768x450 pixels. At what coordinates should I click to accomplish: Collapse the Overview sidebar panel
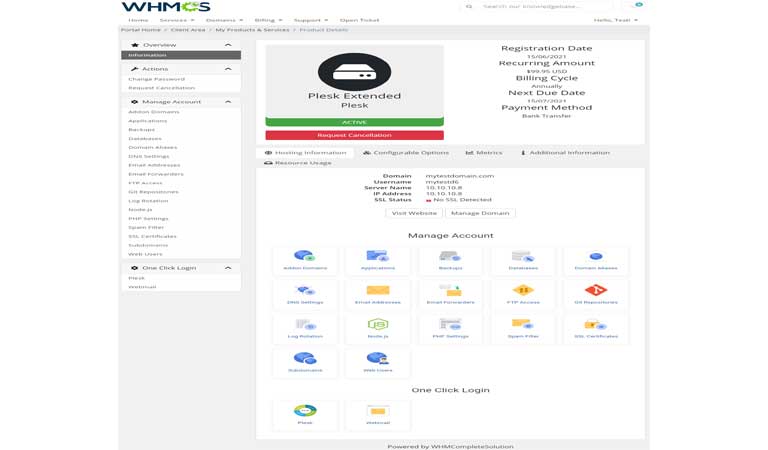[228, 45]
